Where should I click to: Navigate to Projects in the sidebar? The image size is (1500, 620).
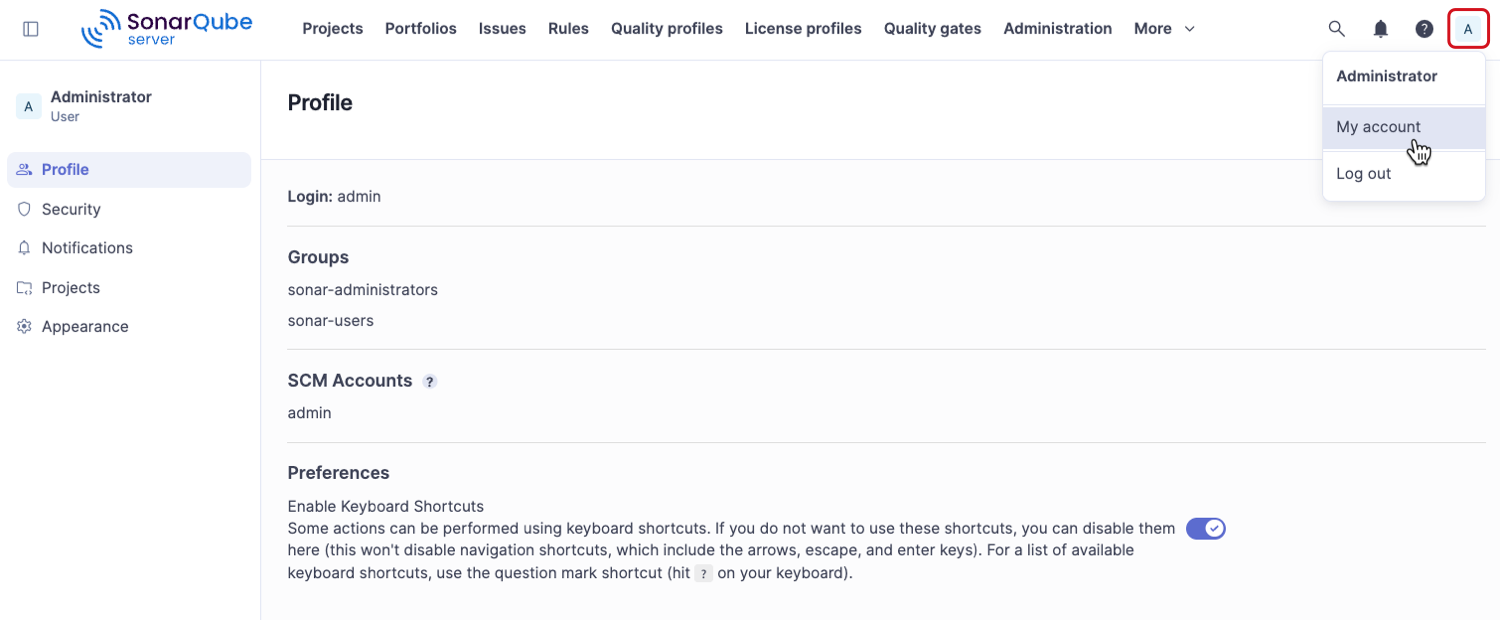point(70,287)
